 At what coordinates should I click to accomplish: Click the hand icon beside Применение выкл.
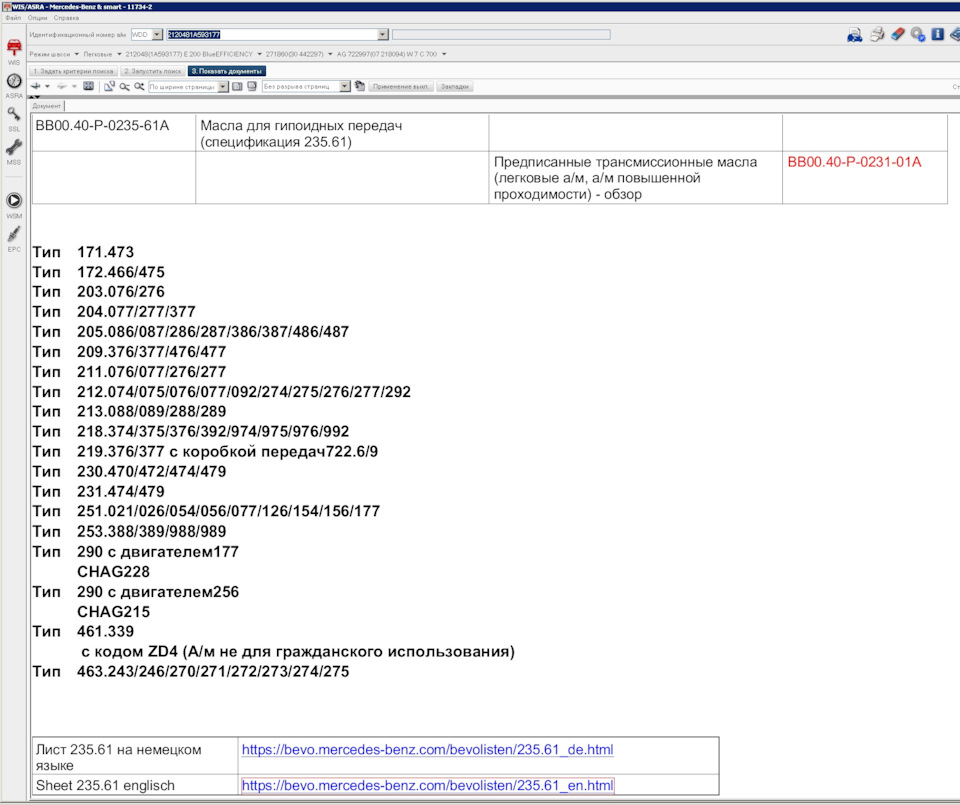point(360,86)
